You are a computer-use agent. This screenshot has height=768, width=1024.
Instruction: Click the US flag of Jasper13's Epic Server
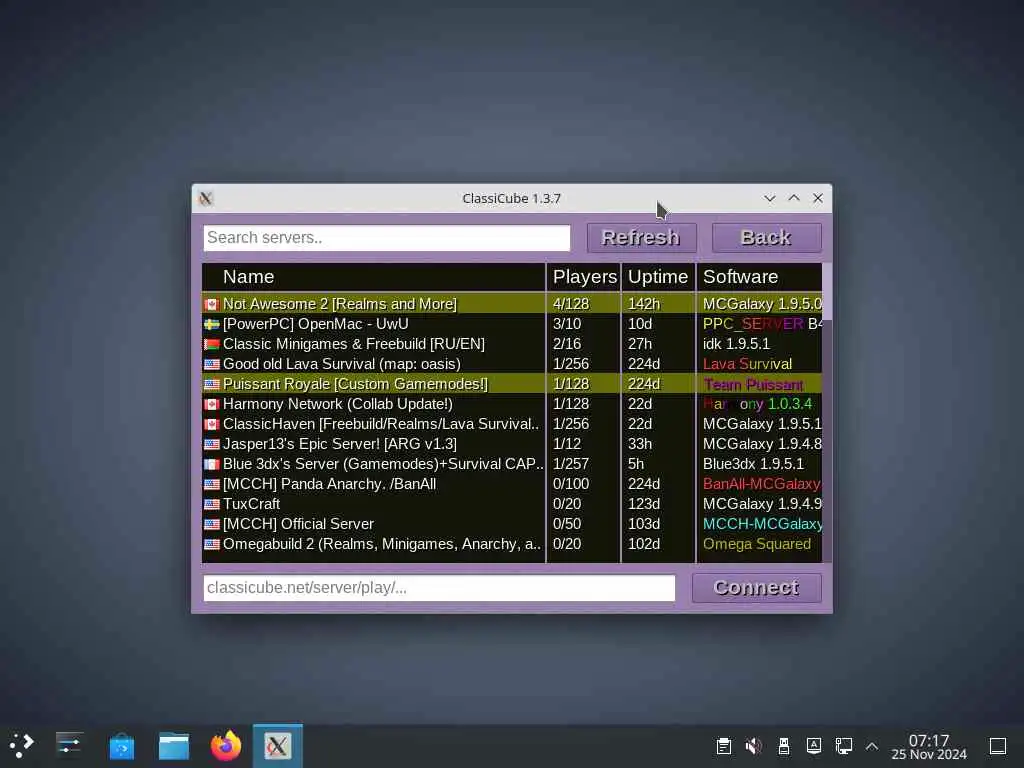coord(212,445)
